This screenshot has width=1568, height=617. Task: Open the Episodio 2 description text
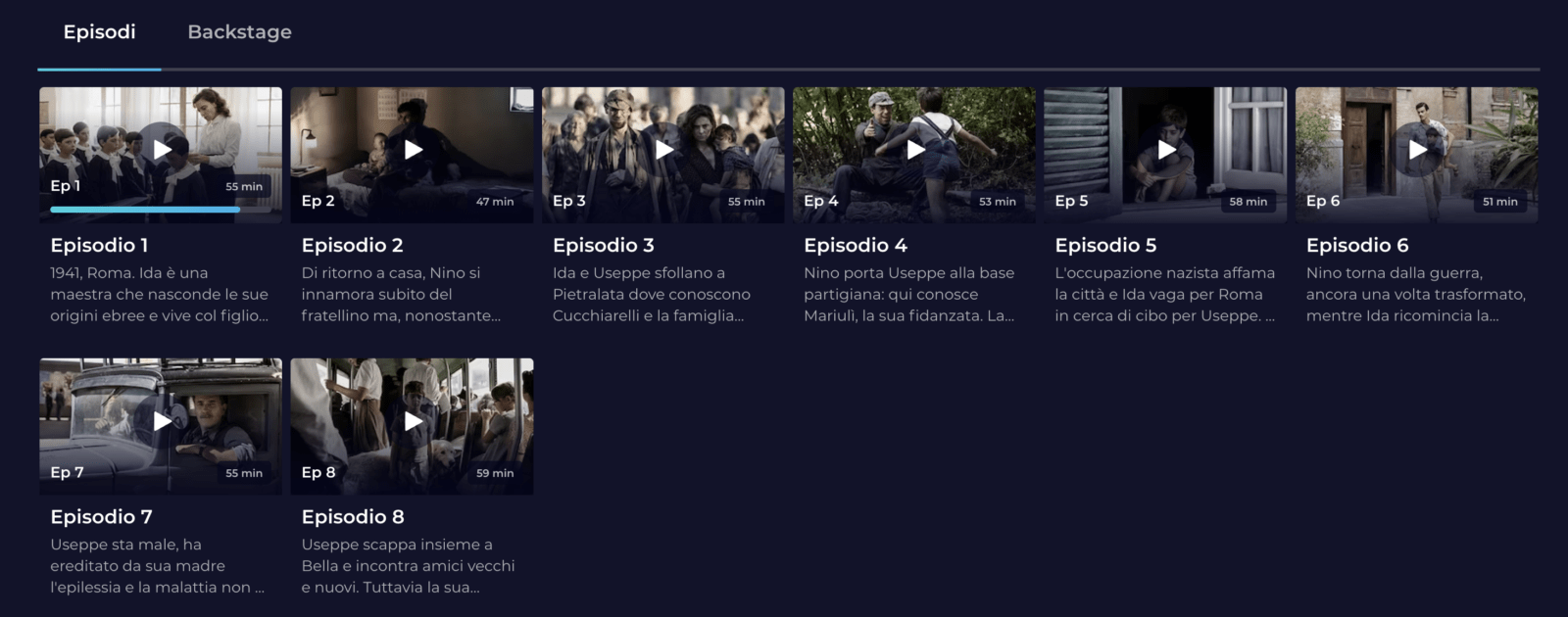coord(401,294)
